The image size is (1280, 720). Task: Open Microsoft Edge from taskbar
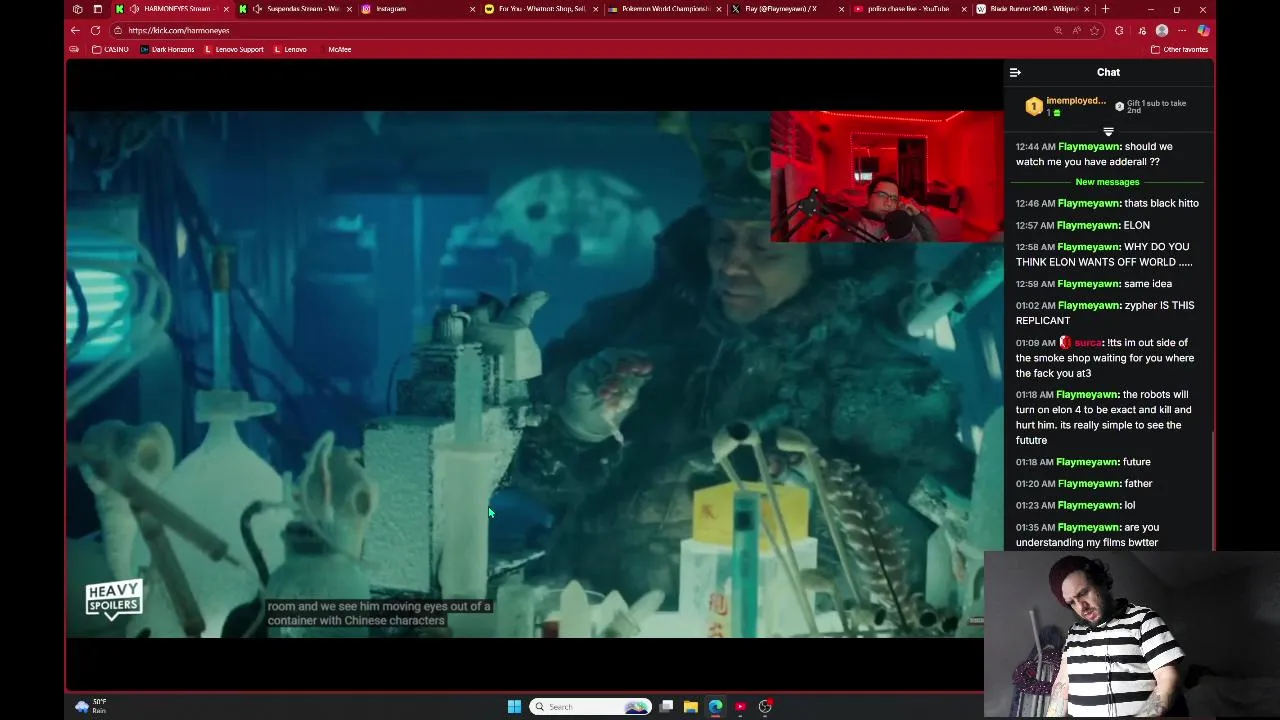click(716, 707)
